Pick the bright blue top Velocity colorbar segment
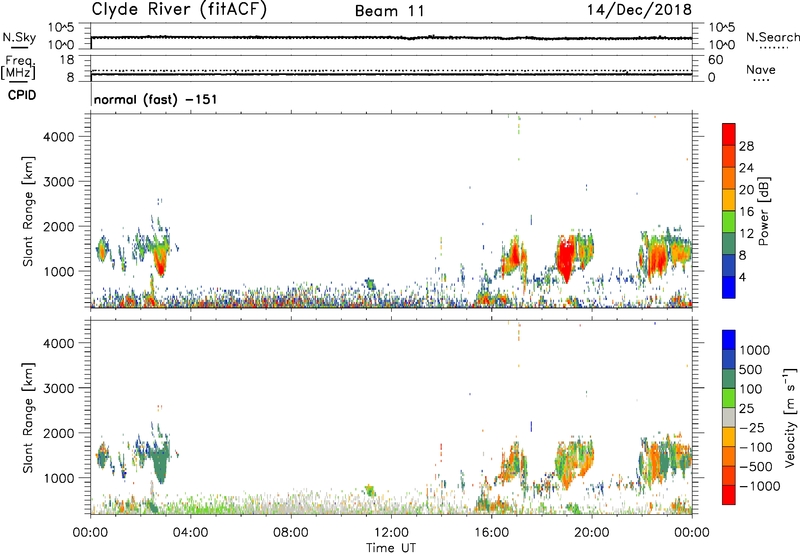800x554 pixels. pyautogui.click(x=729, y=340)
